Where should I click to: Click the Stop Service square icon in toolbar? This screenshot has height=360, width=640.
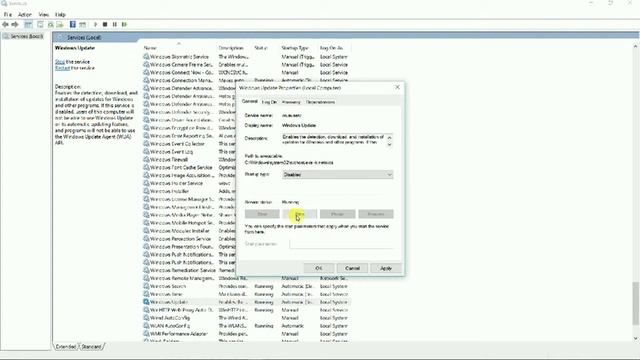pyautogui.click(x=105, y=24)
